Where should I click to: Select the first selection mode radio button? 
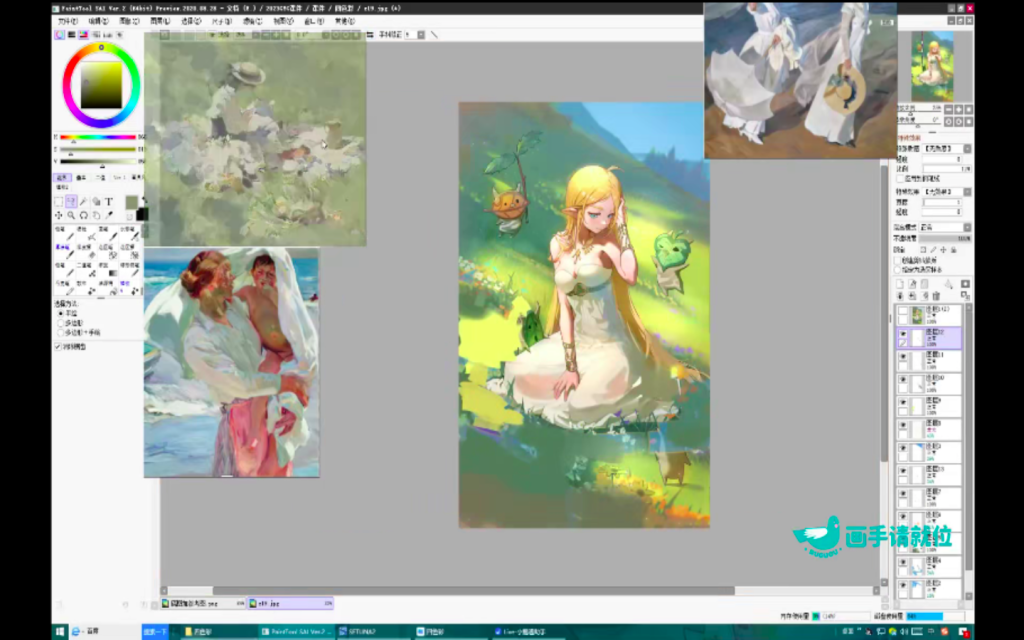[58, 312]
